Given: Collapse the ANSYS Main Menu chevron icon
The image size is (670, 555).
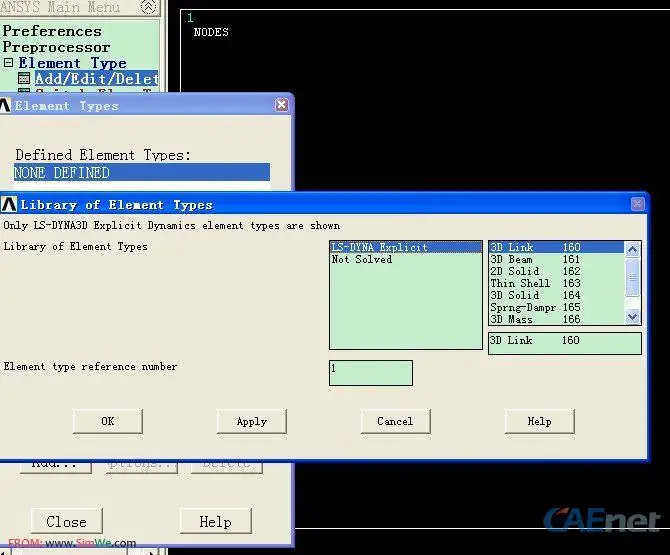Looking at the screenshot, I should coord(148,6).
